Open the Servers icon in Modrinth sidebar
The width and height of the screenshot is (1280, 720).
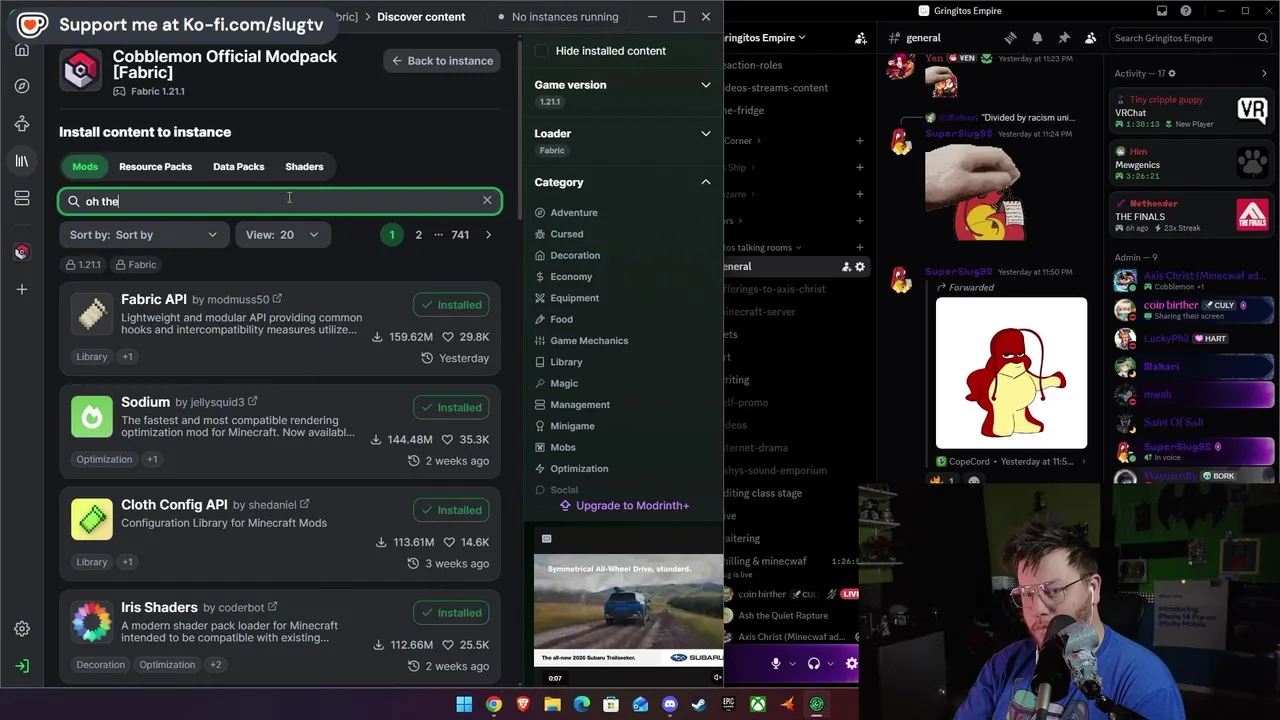coord(22,198)
